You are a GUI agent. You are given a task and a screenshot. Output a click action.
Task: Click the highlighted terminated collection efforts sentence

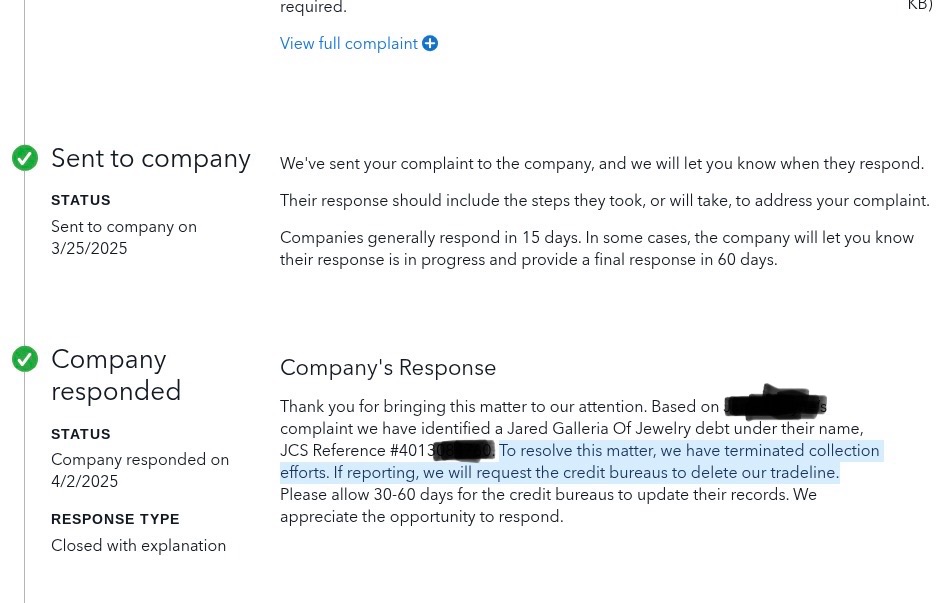[582, 462]
